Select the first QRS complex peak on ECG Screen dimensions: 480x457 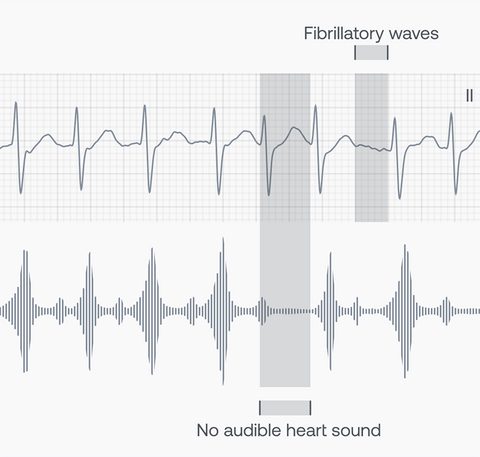16,104
